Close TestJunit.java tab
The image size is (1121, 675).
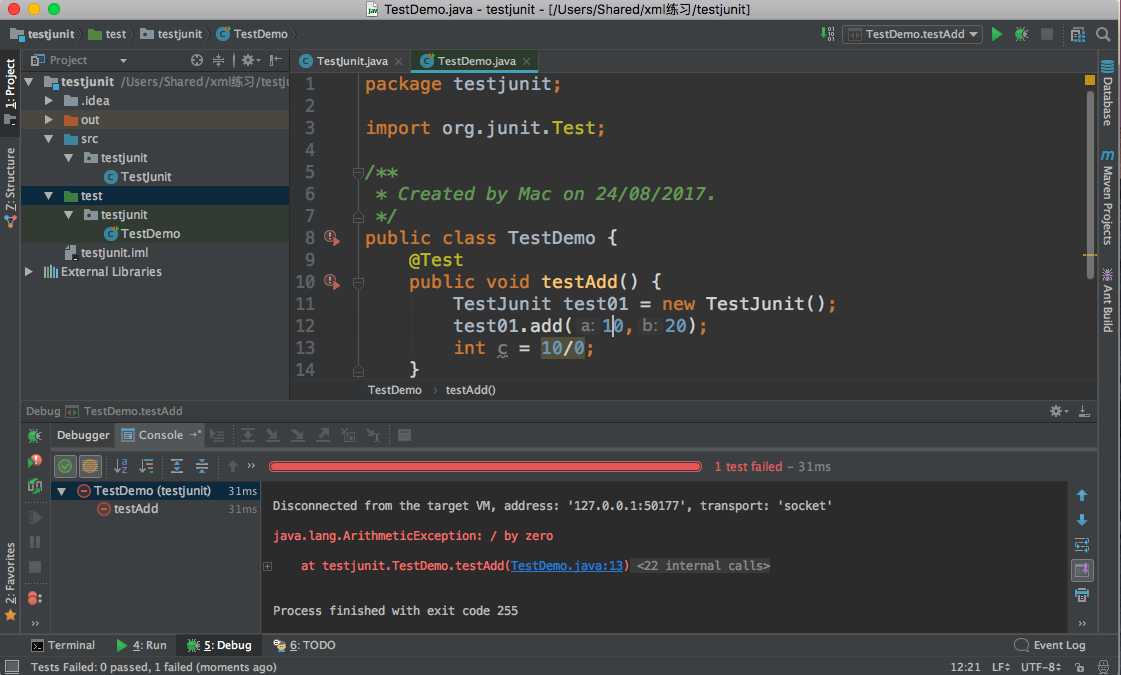[x=399, y=61]
